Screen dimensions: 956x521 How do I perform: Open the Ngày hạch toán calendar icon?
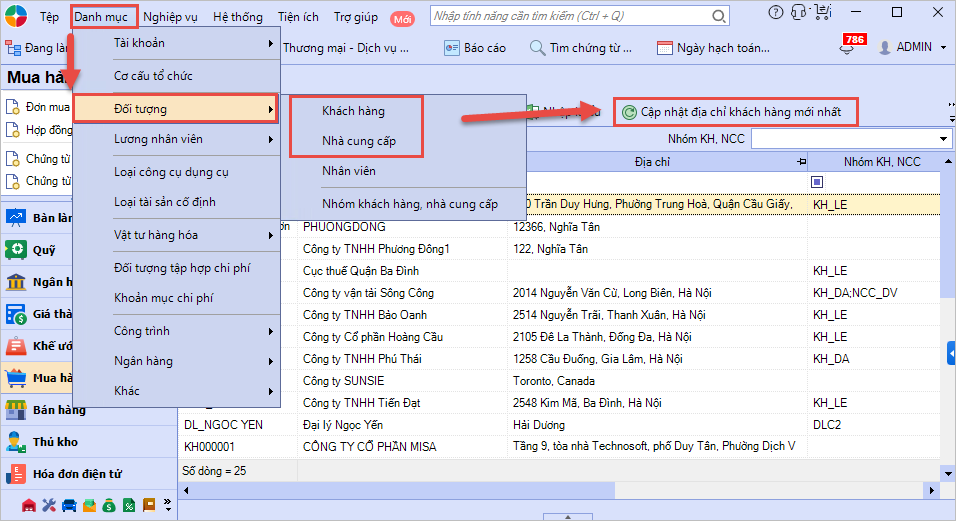tap(665, 47)
